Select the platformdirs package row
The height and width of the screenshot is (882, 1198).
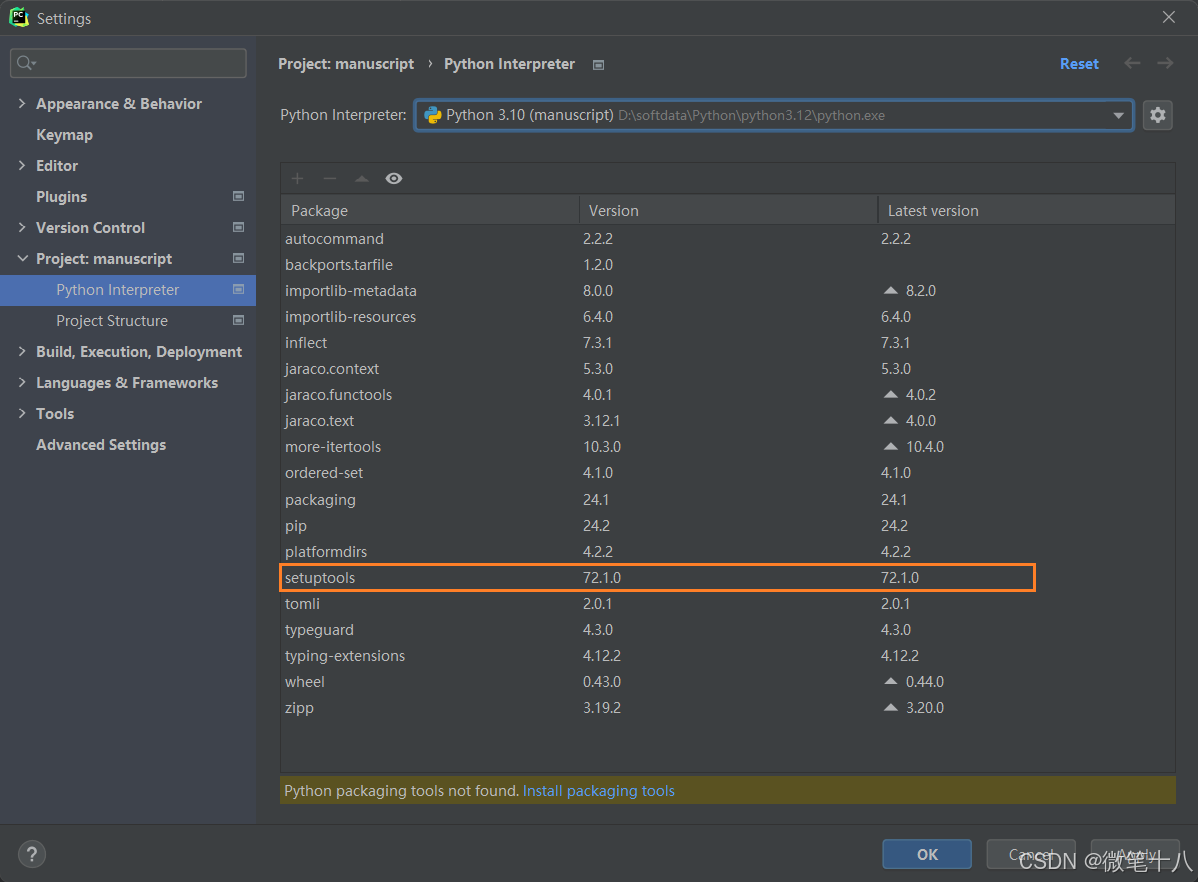pyautogui.click(x=727, y=552)
